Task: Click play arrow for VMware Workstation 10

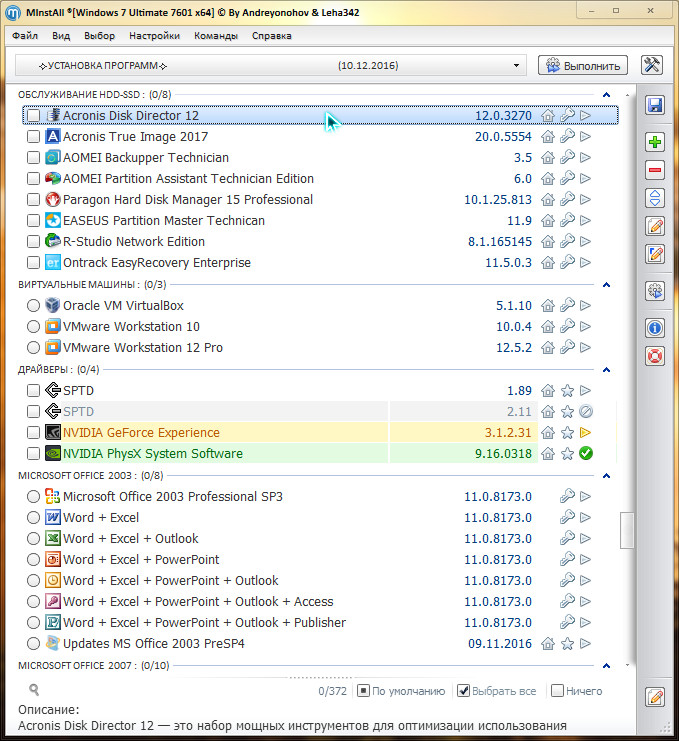Action: (x=585, y=327)
